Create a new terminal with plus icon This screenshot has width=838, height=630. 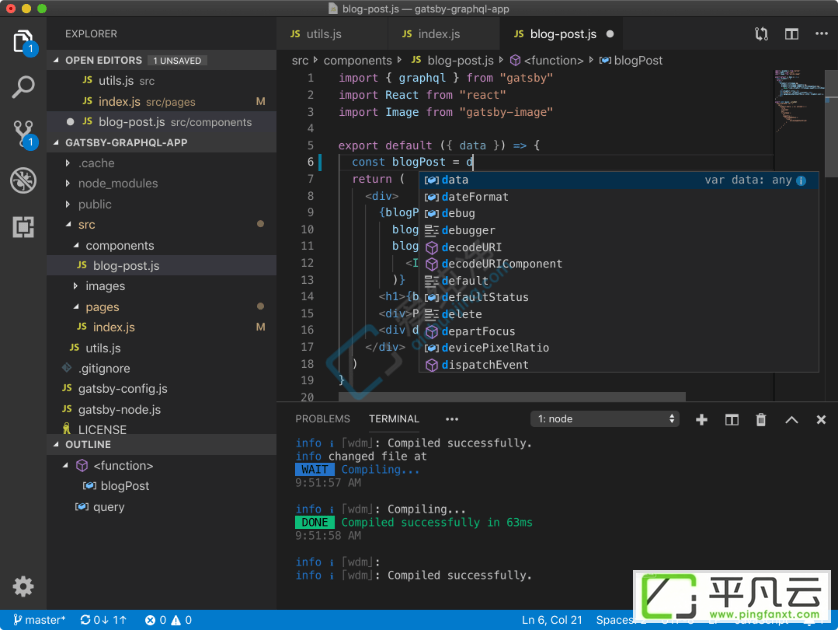click(702, 419)
